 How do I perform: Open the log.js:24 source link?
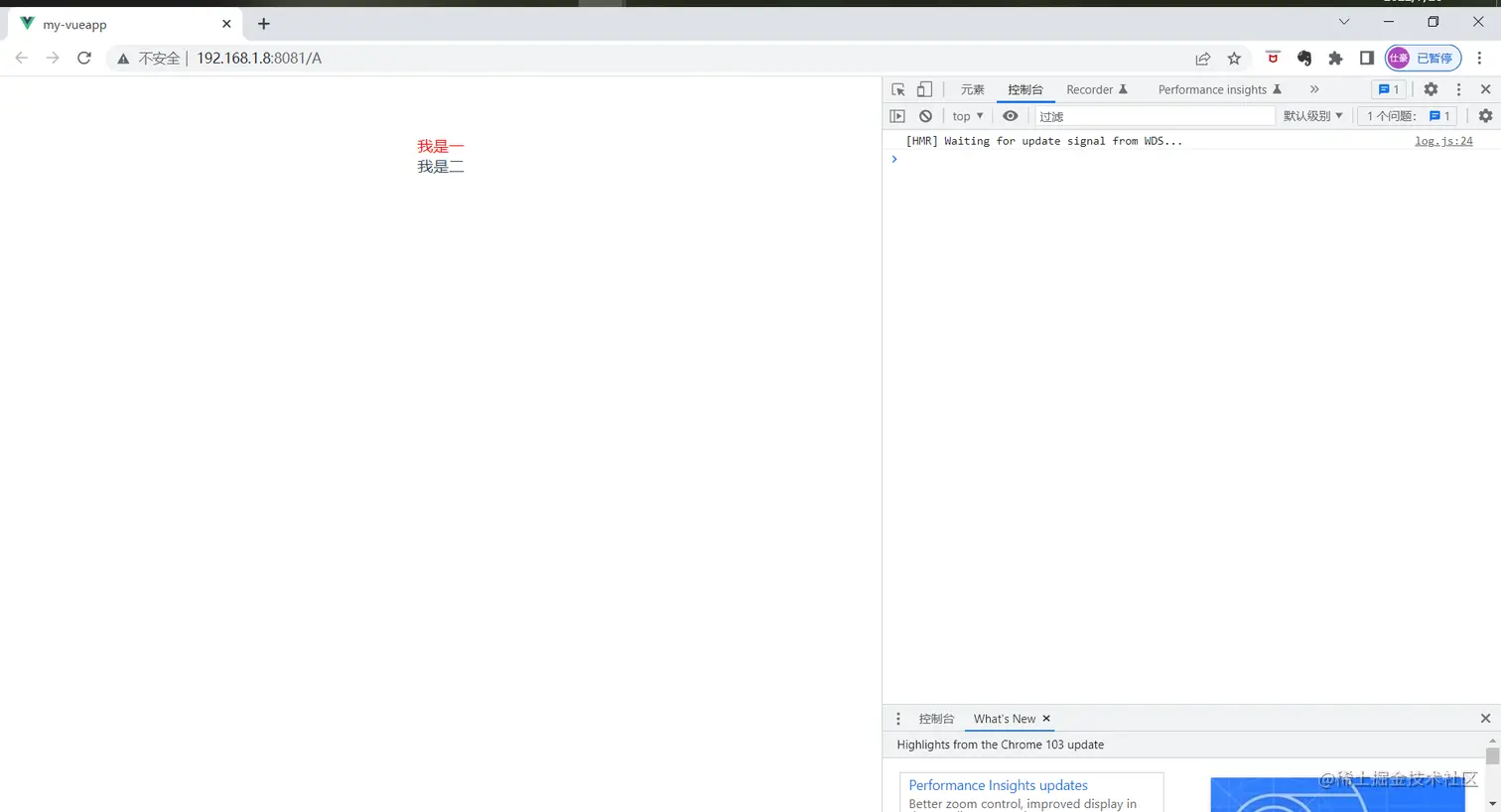click(1443, 141)
